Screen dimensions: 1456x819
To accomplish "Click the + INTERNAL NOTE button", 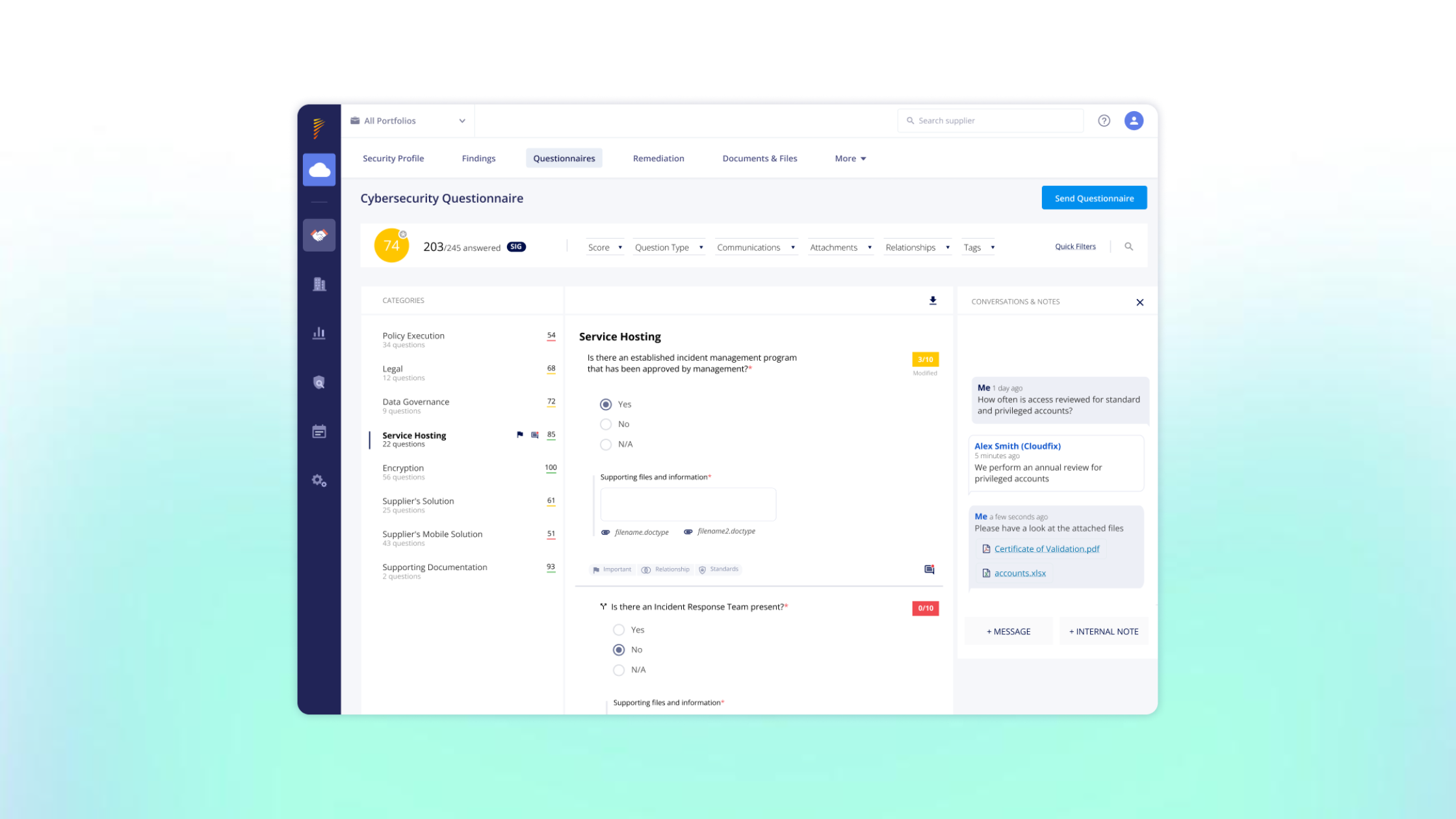I will tap(1104, 632).
